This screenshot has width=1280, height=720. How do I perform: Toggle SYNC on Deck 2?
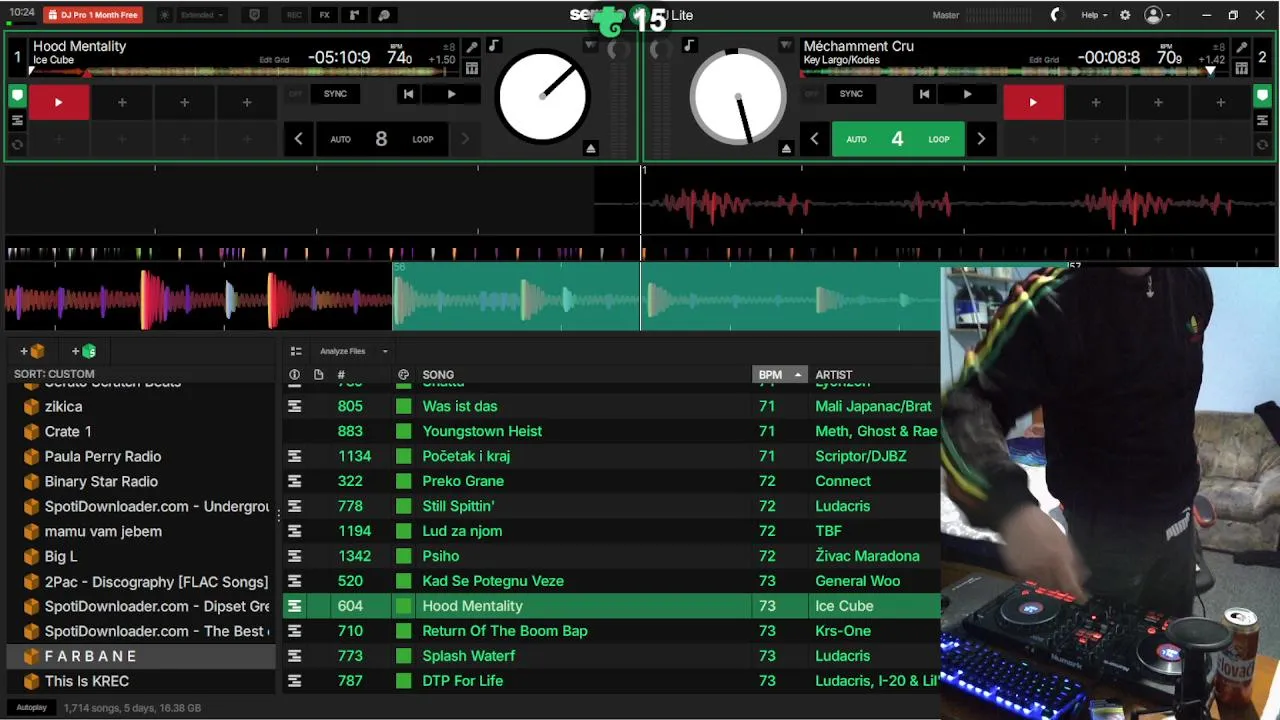tap(851, 94)
